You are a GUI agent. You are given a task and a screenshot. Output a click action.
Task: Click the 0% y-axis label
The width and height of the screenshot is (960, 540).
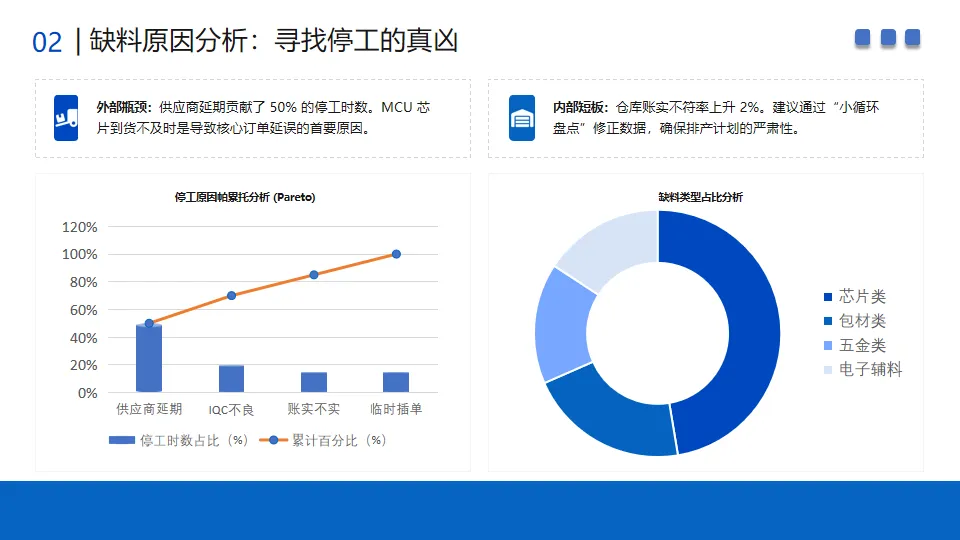click(88, 393)
